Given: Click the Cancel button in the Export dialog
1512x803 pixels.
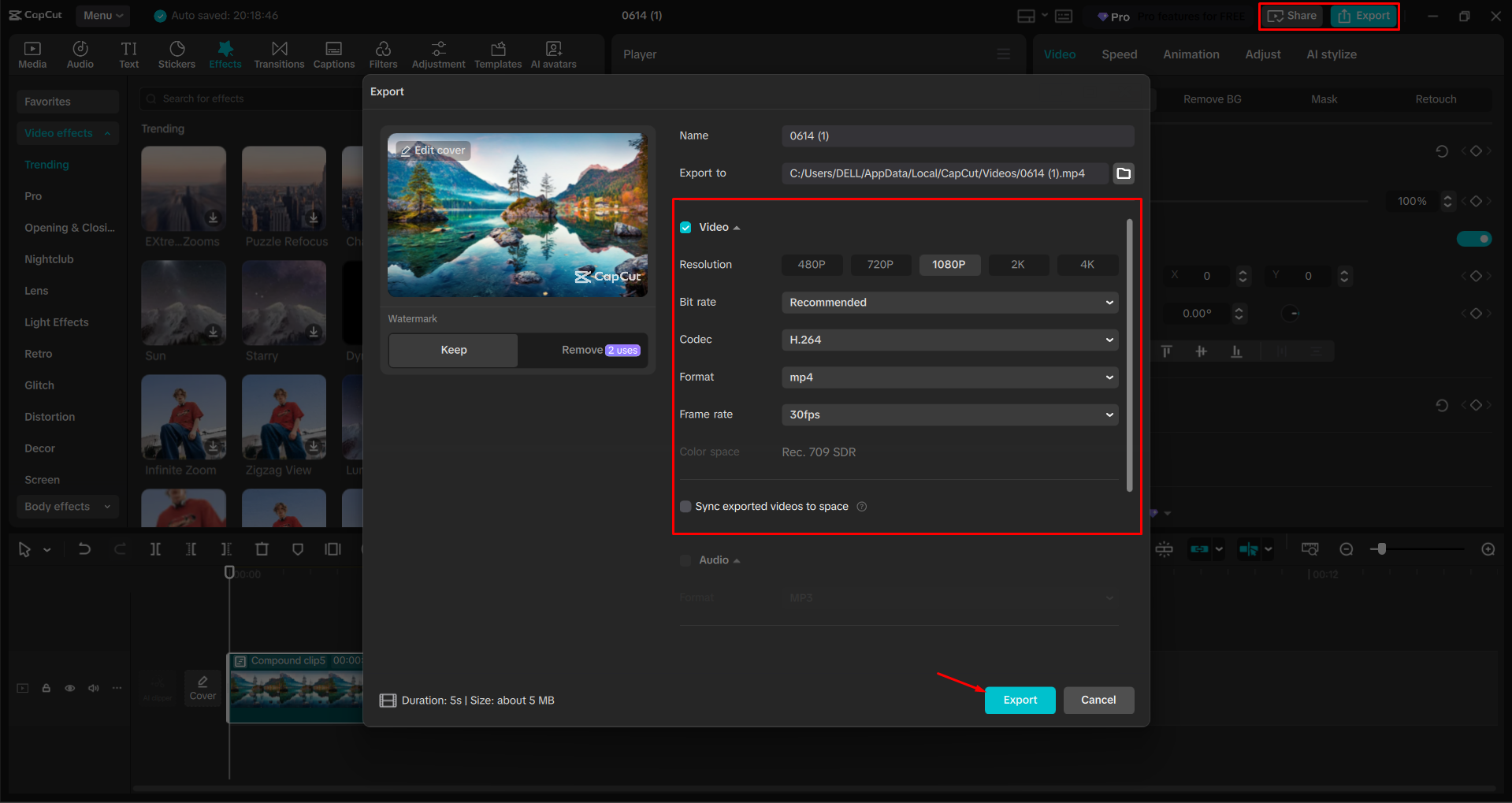Looking at the screenshot, I should (1098, 700).
